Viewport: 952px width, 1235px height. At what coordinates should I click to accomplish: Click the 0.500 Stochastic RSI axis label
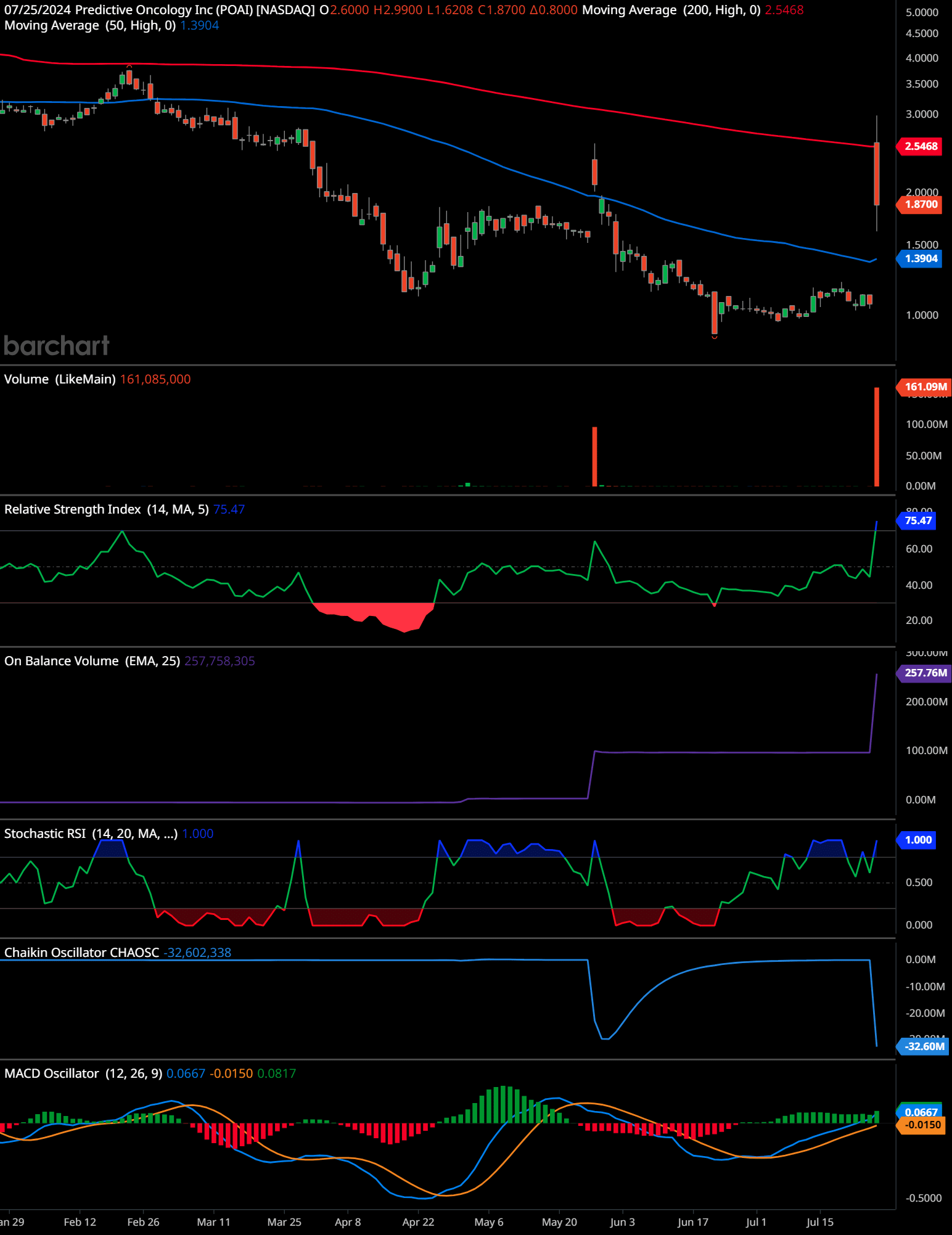[919, 882]
